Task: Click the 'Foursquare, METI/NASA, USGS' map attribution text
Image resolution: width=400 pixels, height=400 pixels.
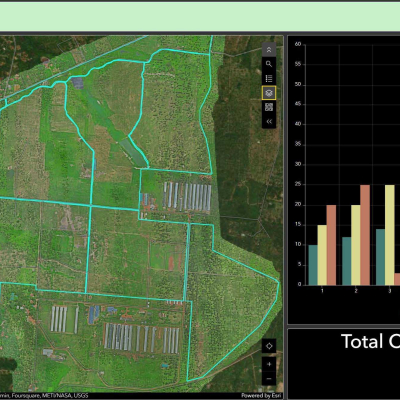Action: tap(50, 395)
